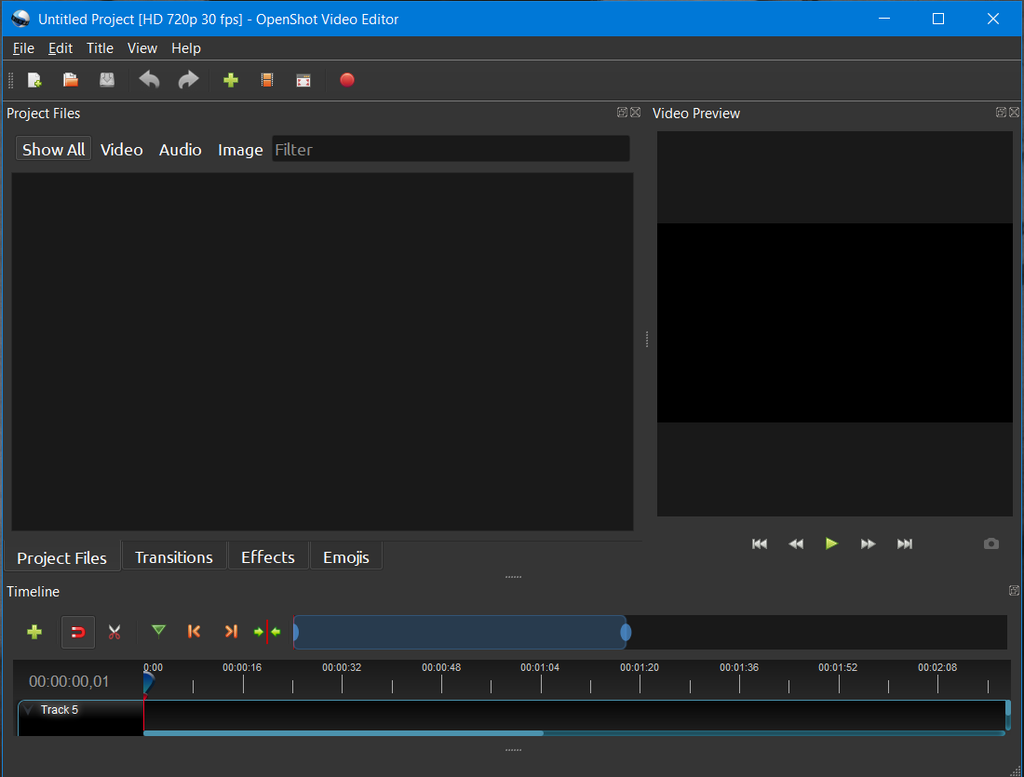Undo the last action
Screen dimensions: 1024x777
click(x=150, y=80)
